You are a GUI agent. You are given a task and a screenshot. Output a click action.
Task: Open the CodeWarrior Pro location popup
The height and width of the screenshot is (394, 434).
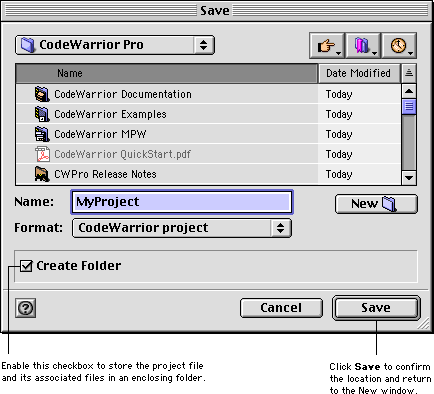coord(115,45)
